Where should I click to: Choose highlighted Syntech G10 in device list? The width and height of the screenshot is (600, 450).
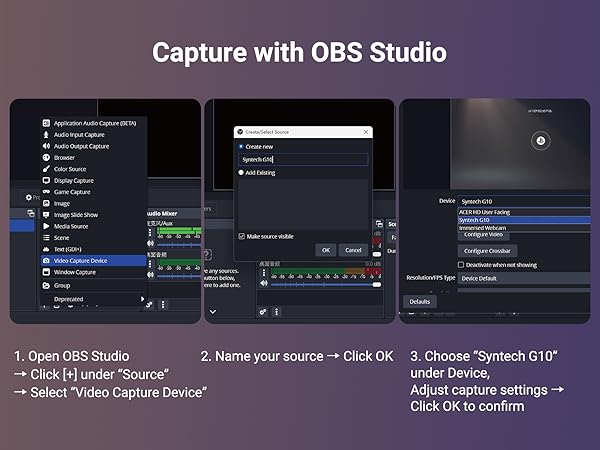(524, 220)
